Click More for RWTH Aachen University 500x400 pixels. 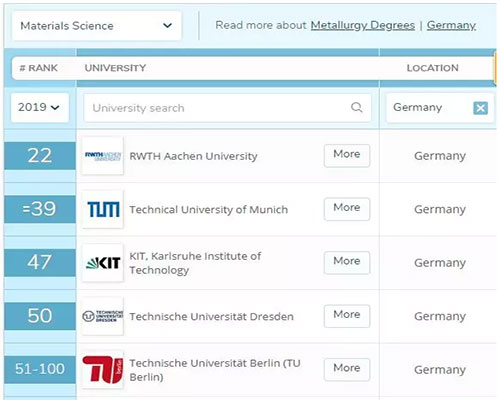(347, 155)
